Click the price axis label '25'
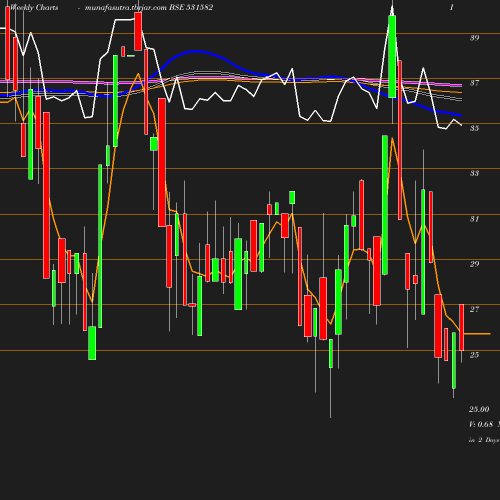The height and width of the screenshot is (500, 500). 475,355
